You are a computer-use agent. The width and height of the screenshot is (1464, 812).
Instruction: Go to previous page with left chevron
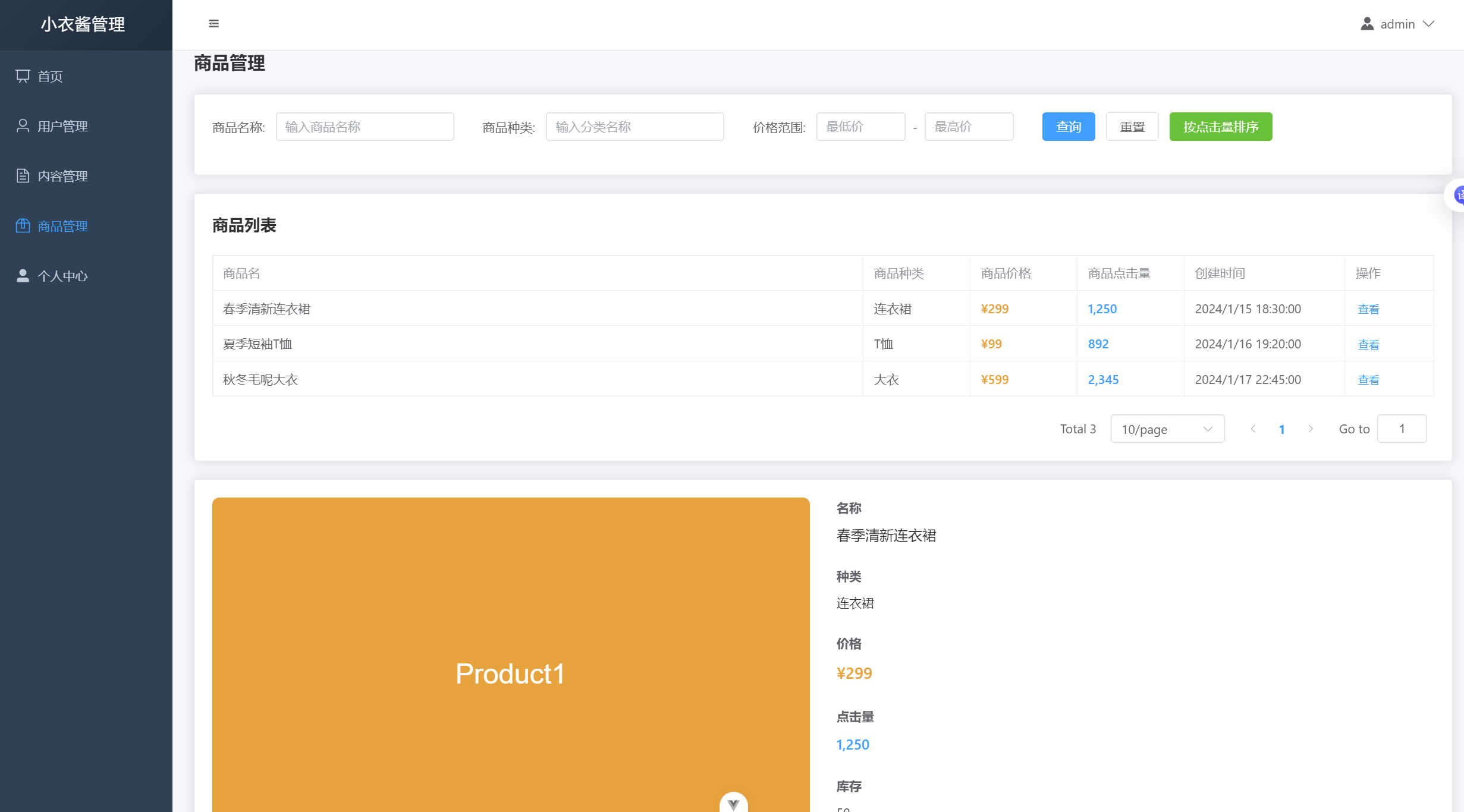click(1253, 429)
